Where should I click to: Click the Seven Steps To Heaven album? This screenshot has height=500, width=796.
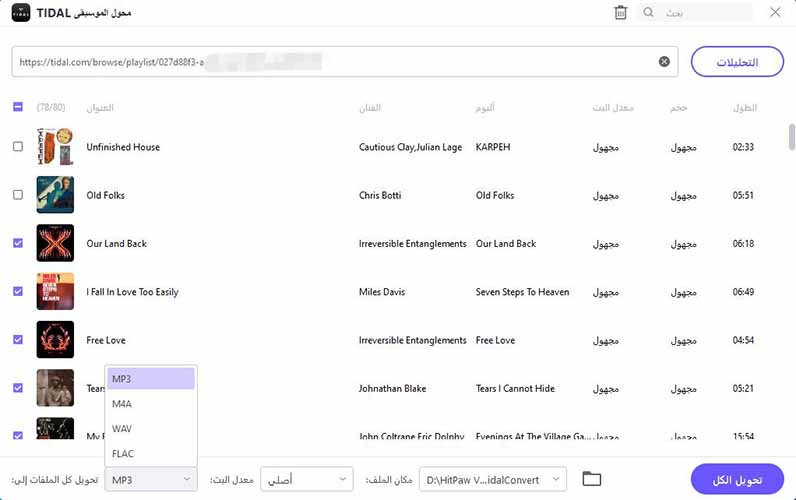(522, 292)
